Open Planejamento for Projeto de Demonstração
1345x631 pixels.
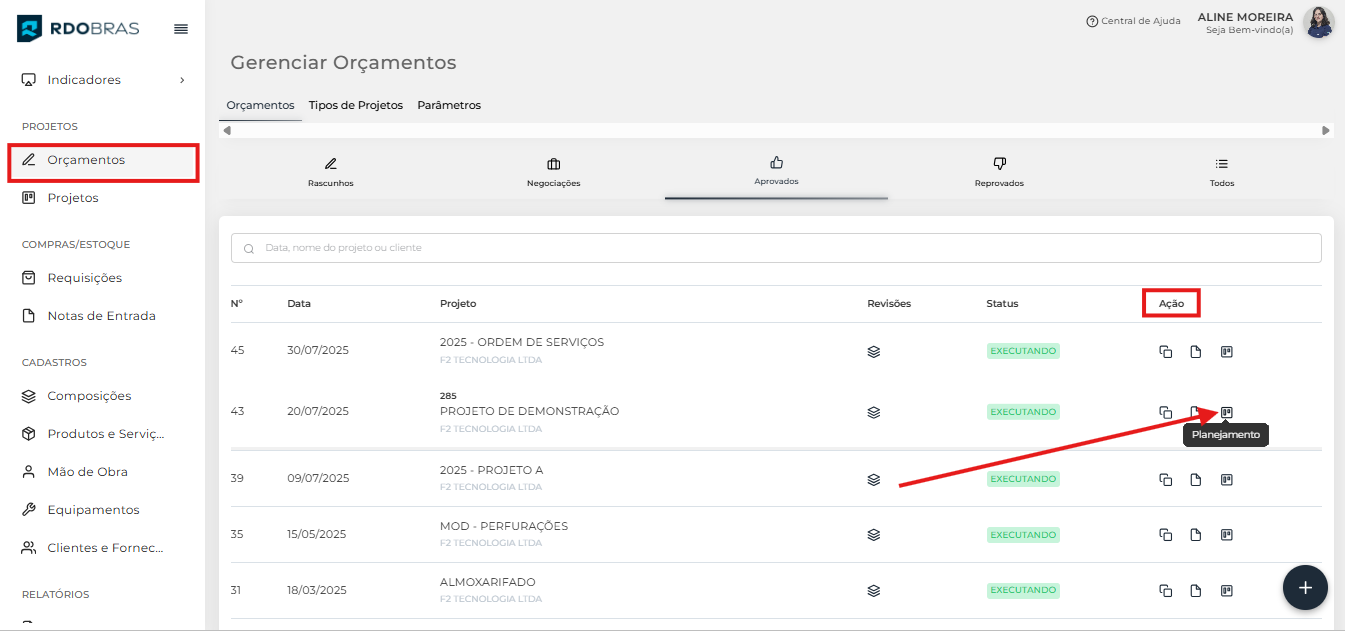coord(1226,412)
